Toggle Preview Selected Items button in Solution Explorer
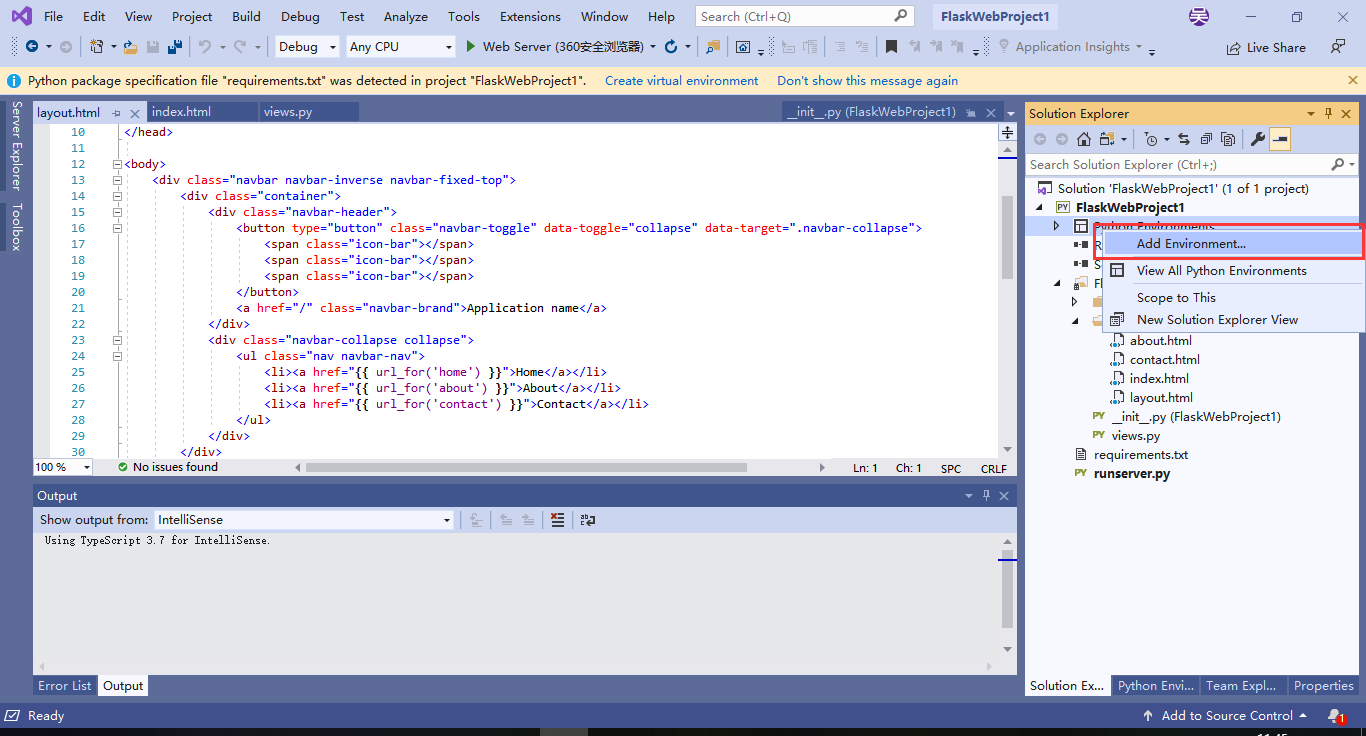This screenshot has width=1366, height=736. tap(1280, 139)
